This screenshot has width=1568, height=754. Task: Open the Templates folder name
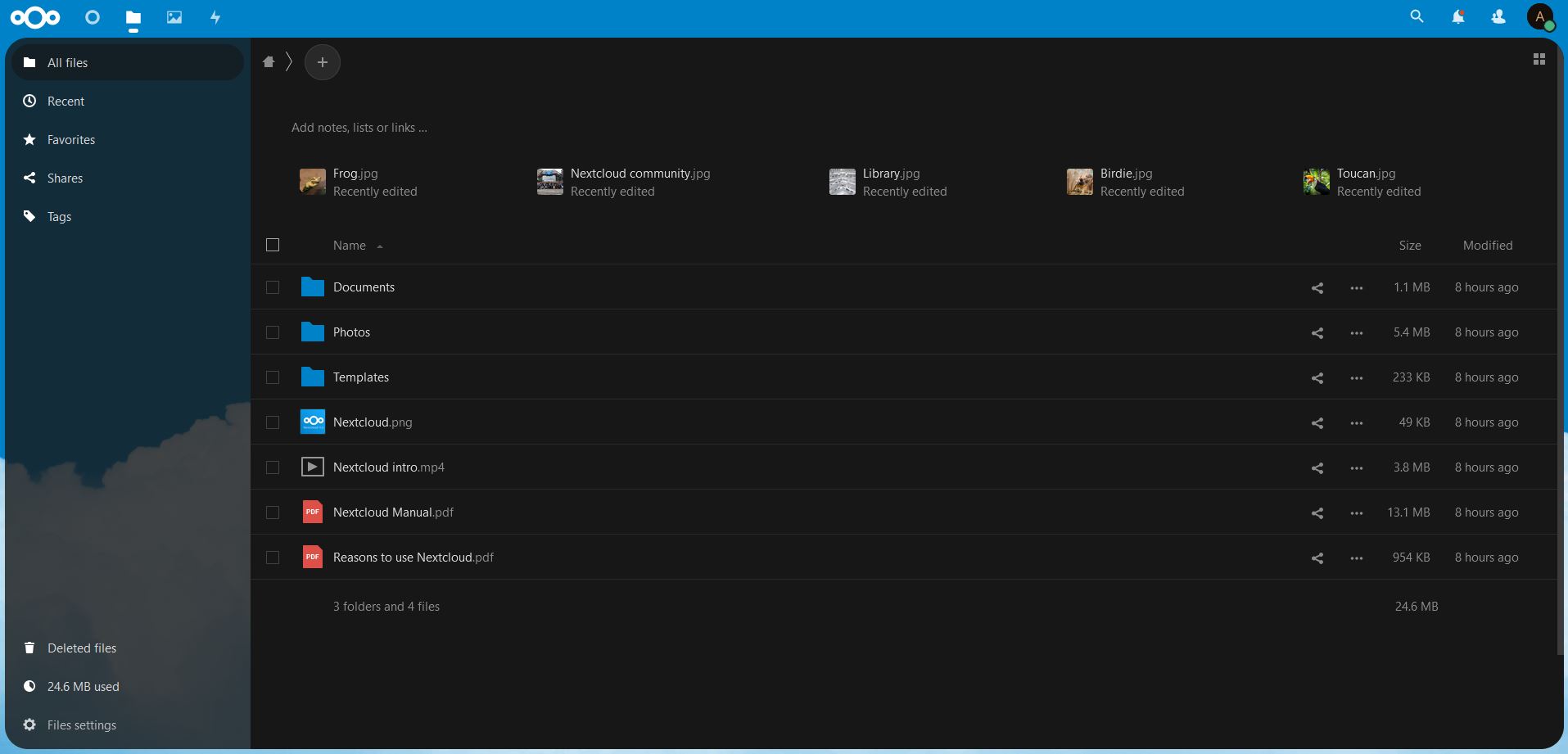point(361,377)
